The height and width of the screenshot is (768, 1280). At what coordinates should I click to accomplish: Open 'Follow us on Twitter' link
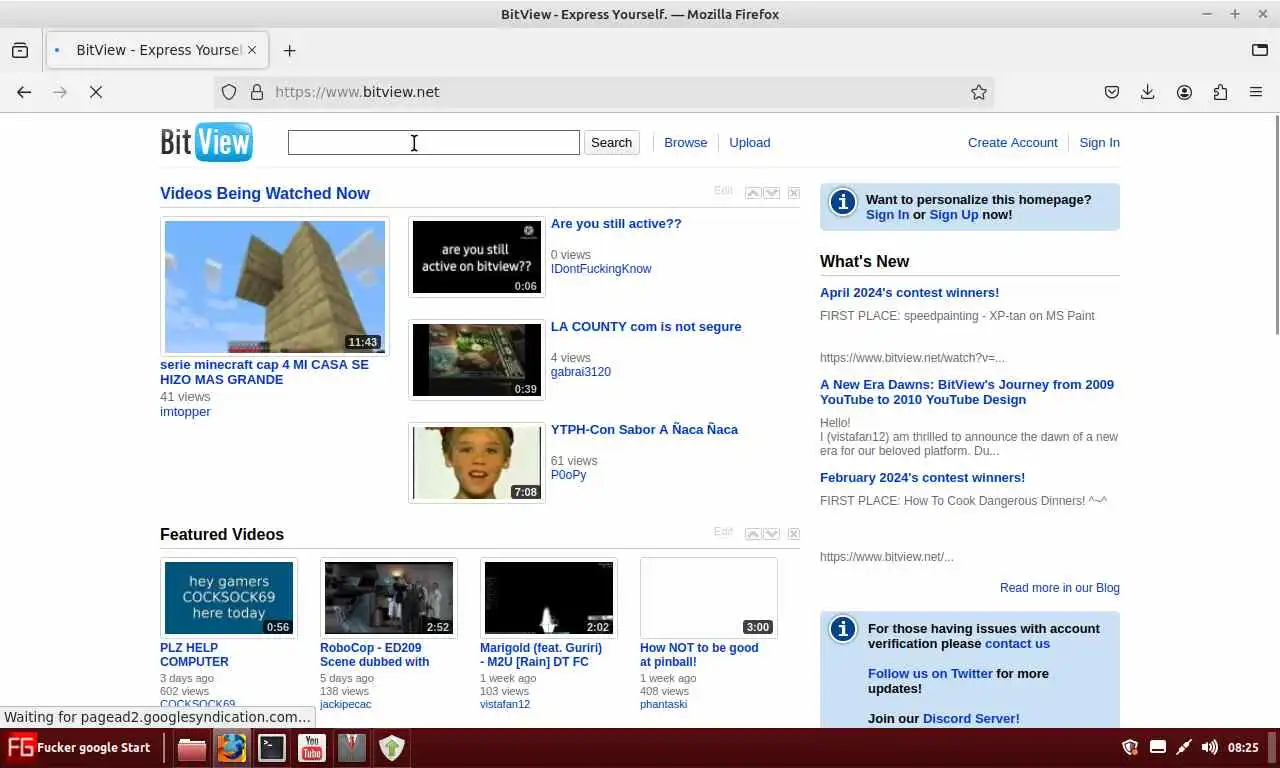(x=930, y=674)
